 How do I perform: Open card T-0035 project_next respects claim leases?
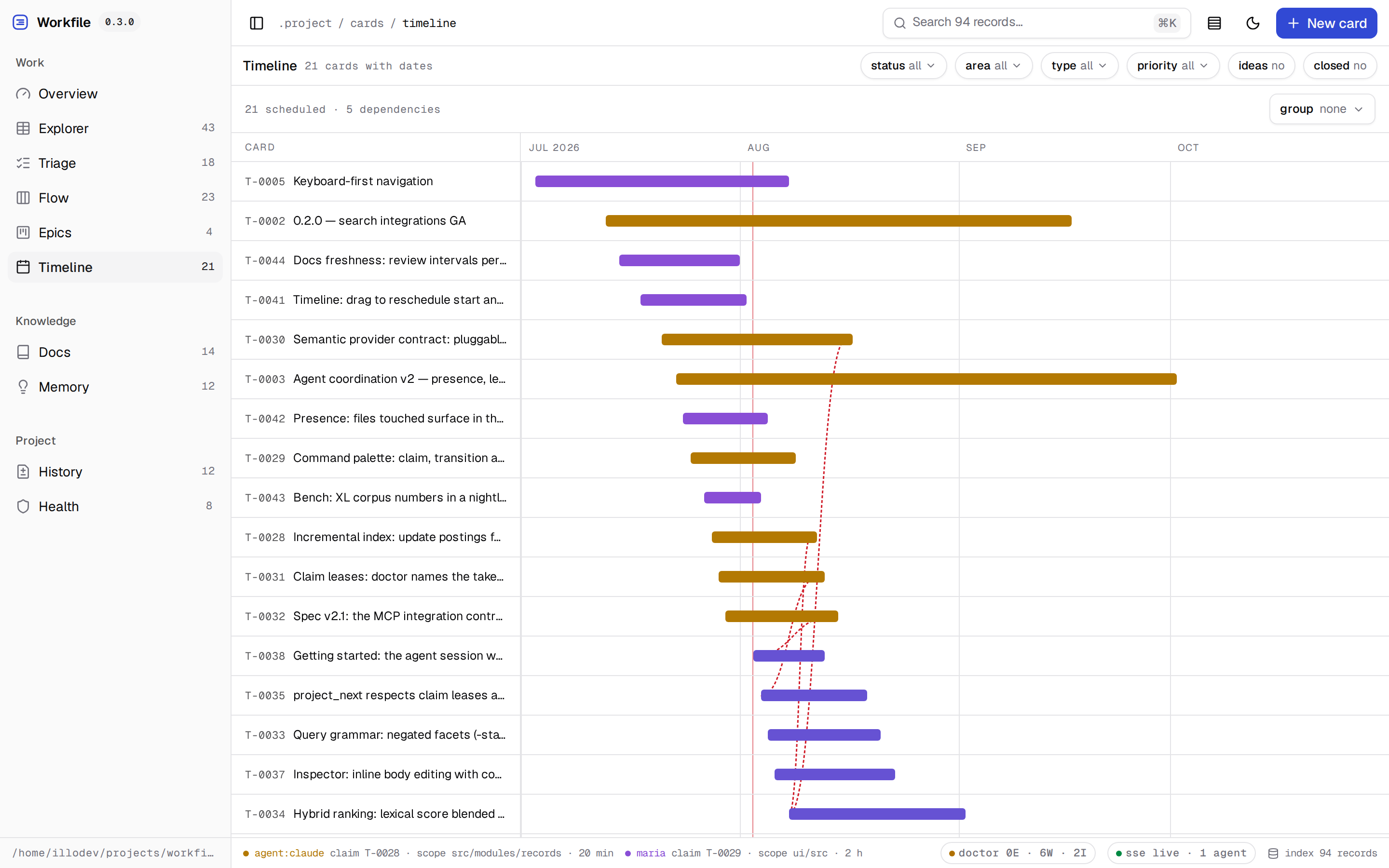click(376, 695)
